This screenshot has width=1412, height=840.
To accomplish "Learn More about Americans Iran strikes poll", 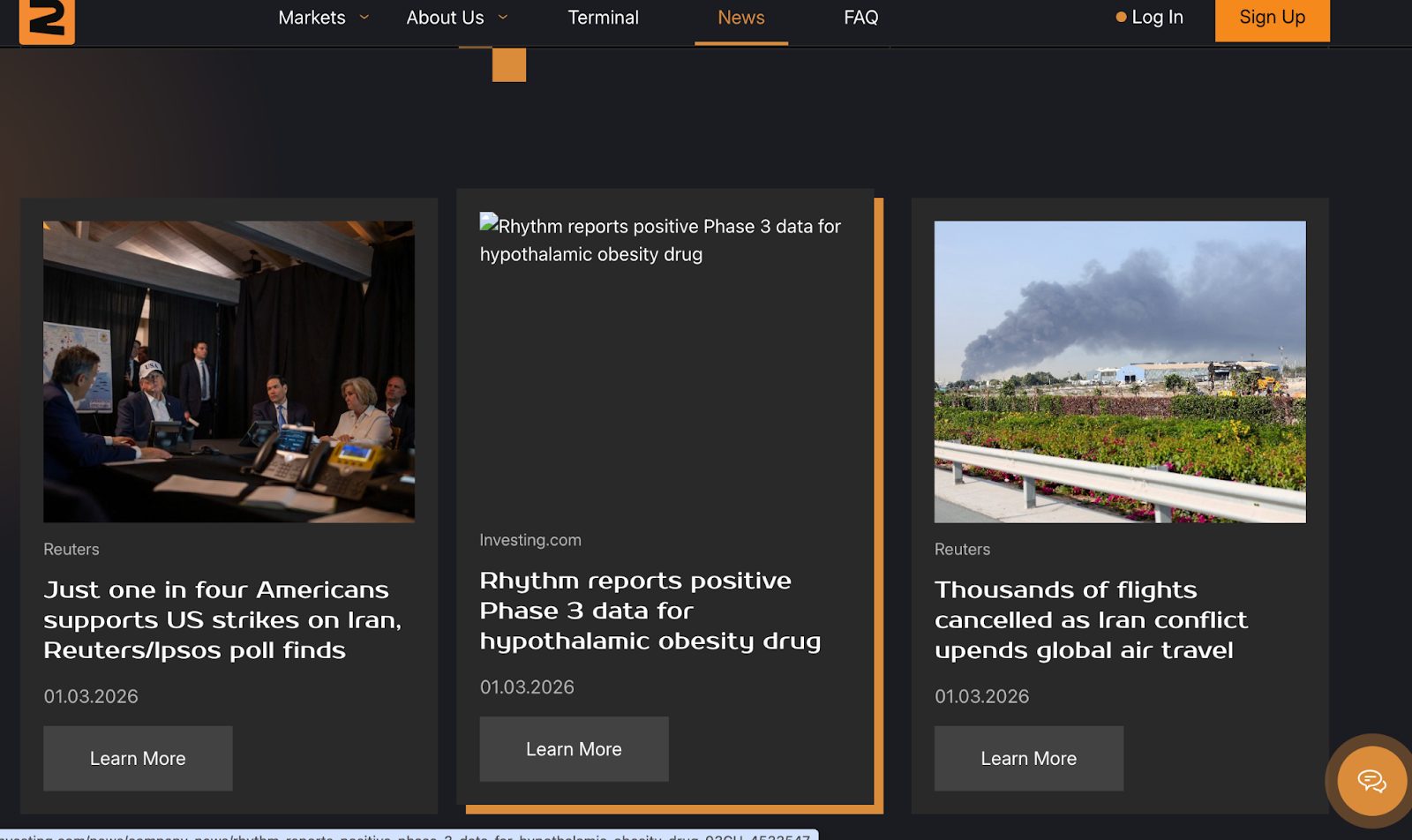I will (x=138, y=759).
